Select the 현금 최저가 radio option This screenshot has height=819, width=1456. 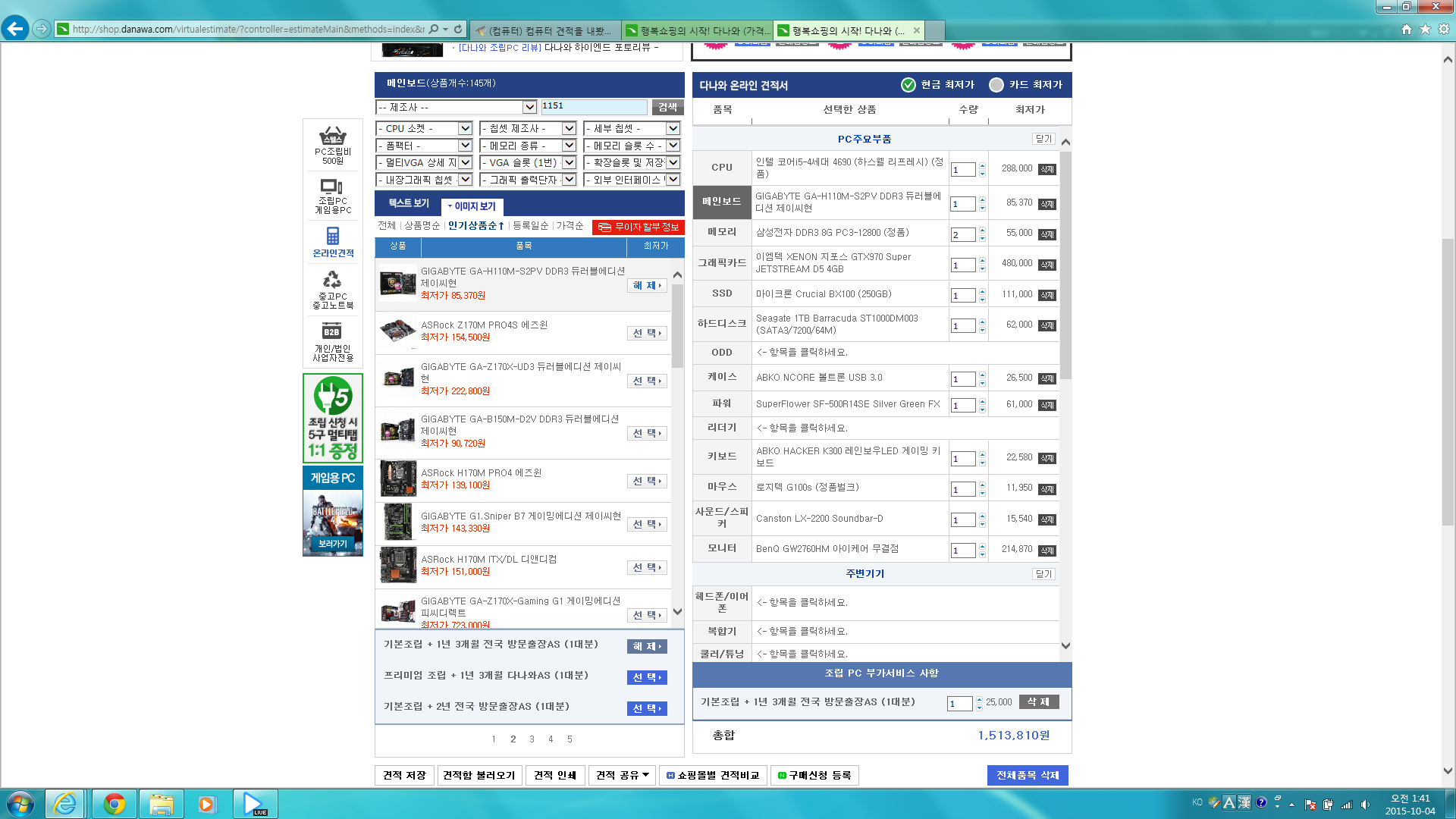(x=908, y=85)
